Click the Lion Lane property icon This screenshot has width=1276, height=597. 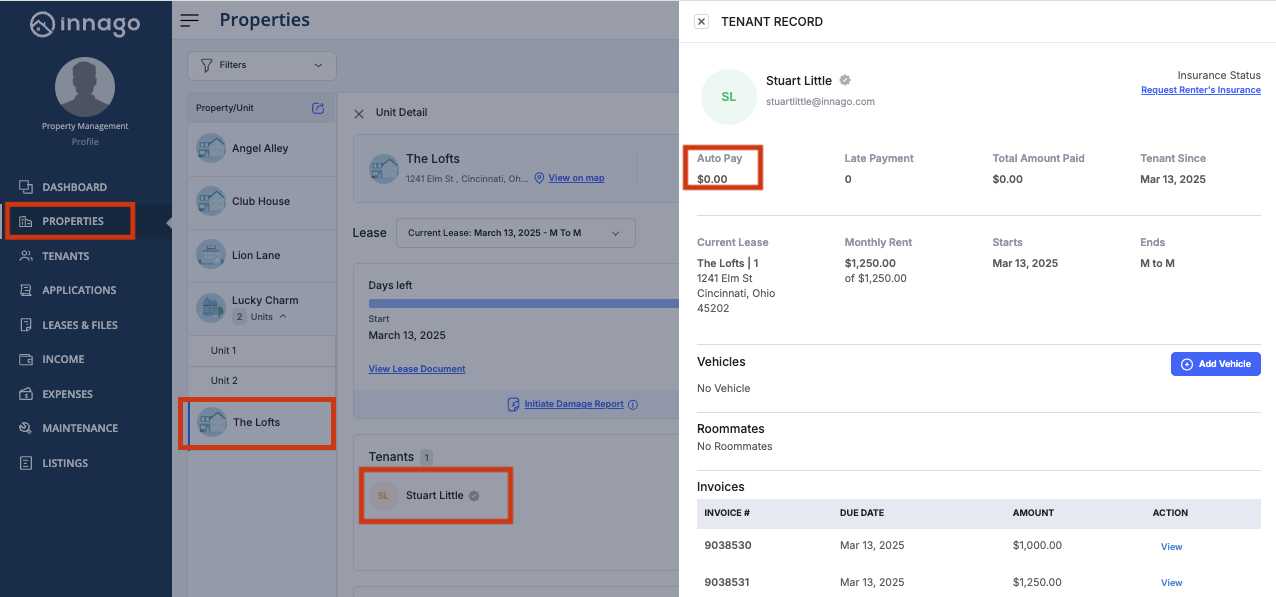[211, 255]
